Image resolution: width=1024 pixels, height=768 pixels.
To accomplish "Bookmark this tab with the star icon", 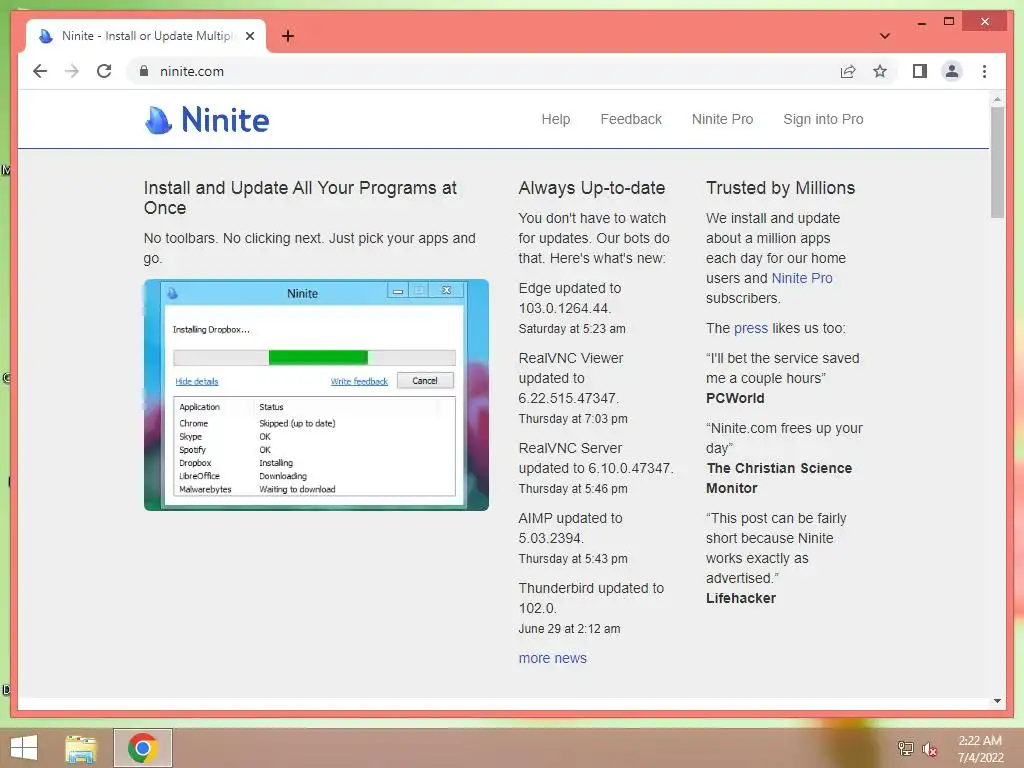I will 880,71.
